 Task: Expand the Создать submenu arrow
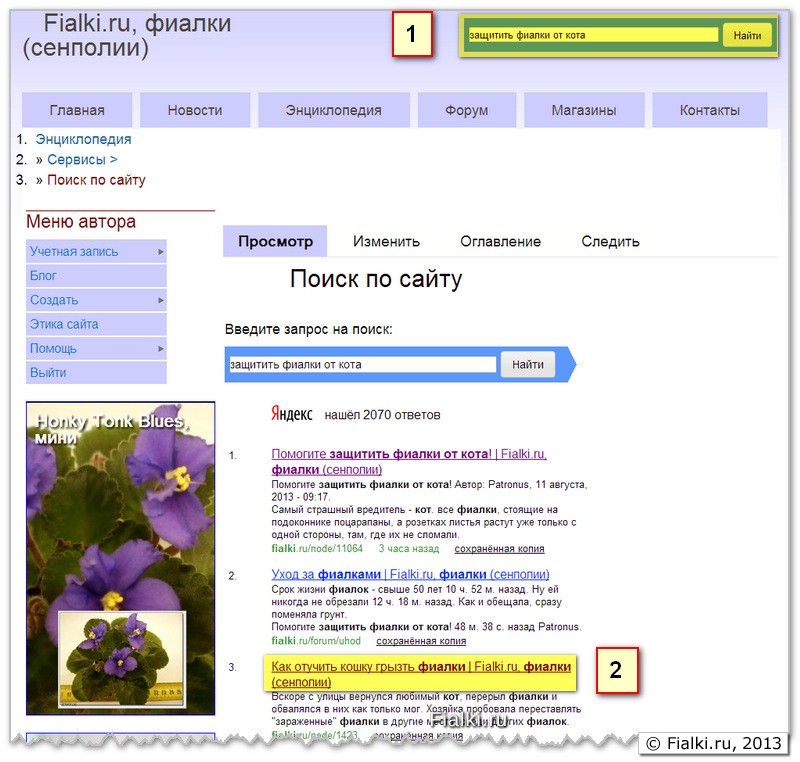[x=161, y=300]
